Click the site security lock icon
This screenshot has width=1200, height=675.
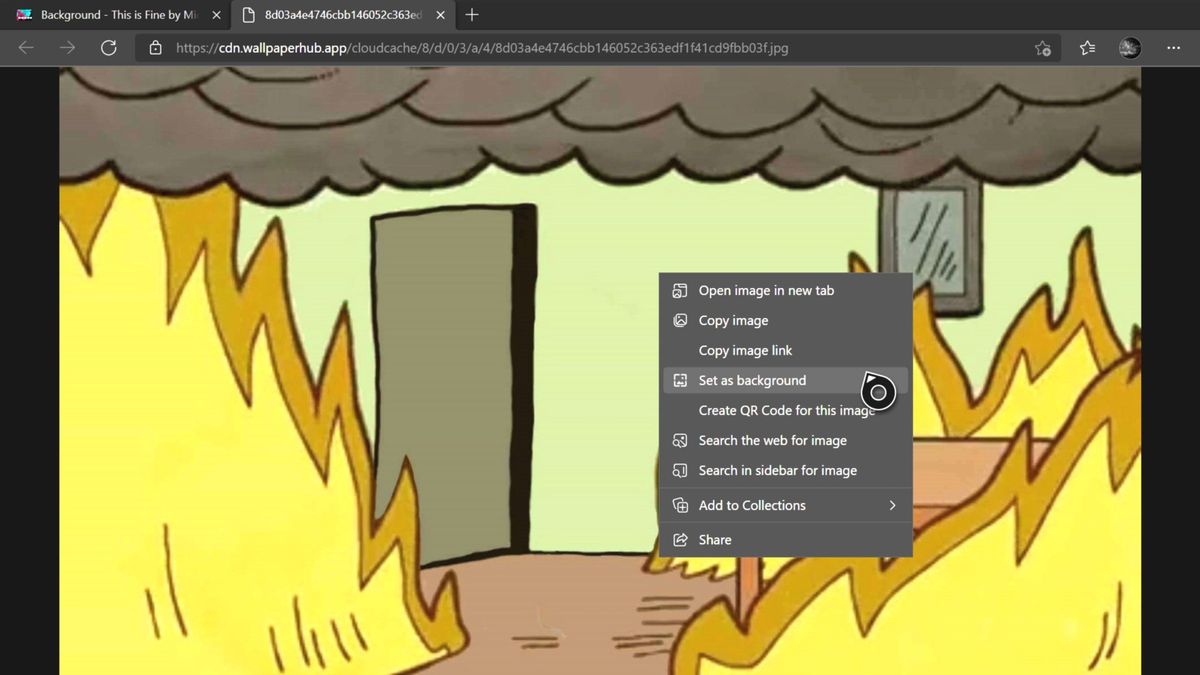(155, 47)
